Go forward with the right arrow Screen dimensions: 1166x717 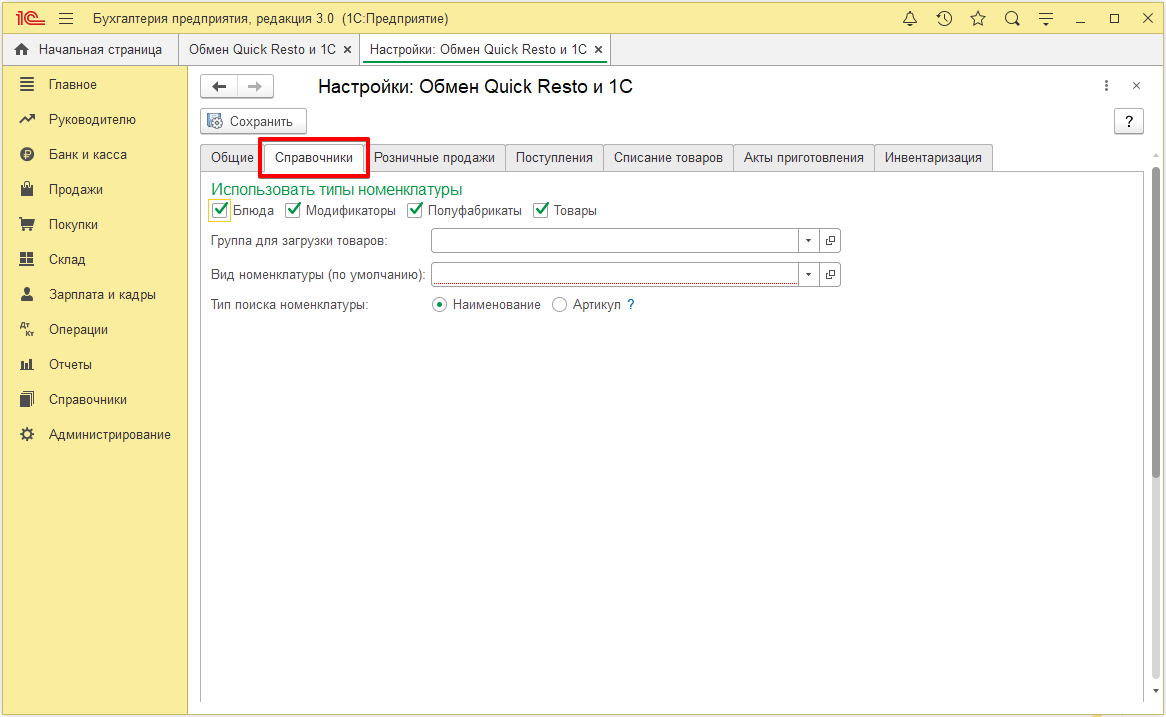click(x=255, y=86)
